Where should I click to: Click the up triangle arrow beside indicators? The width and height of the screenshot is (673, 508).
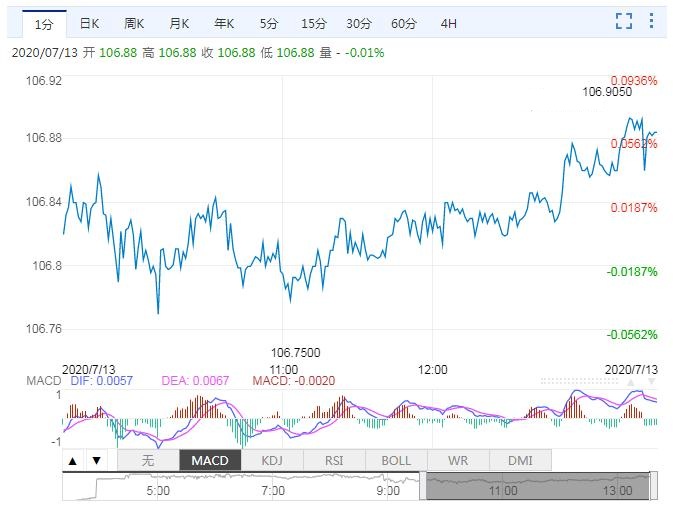click(73, 461)
